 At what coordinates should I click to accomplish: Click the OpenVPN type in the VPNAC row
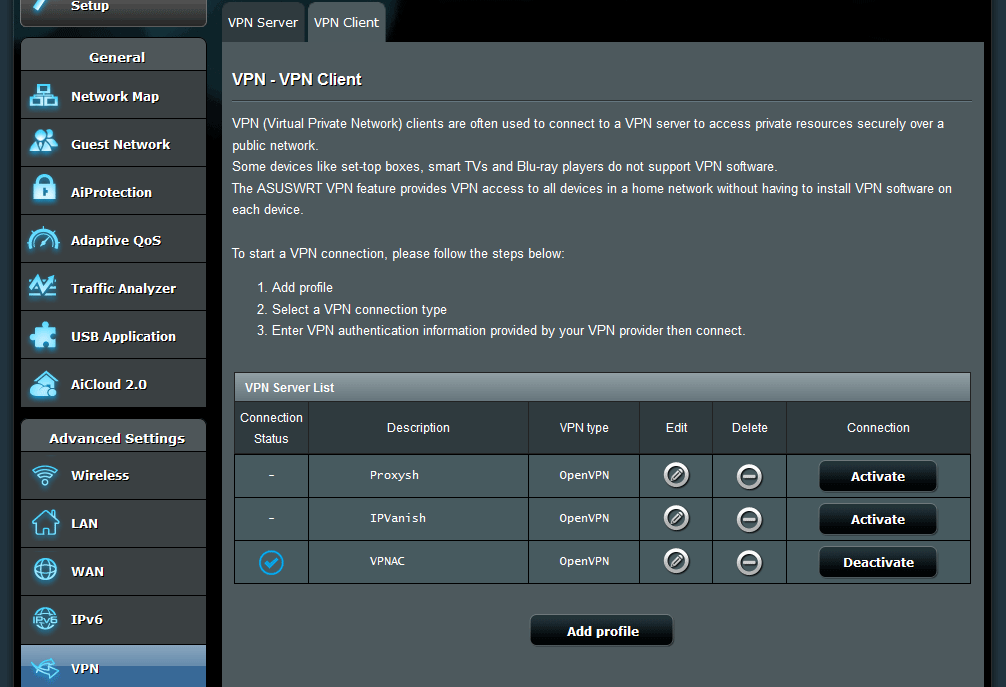pos(584,561)
